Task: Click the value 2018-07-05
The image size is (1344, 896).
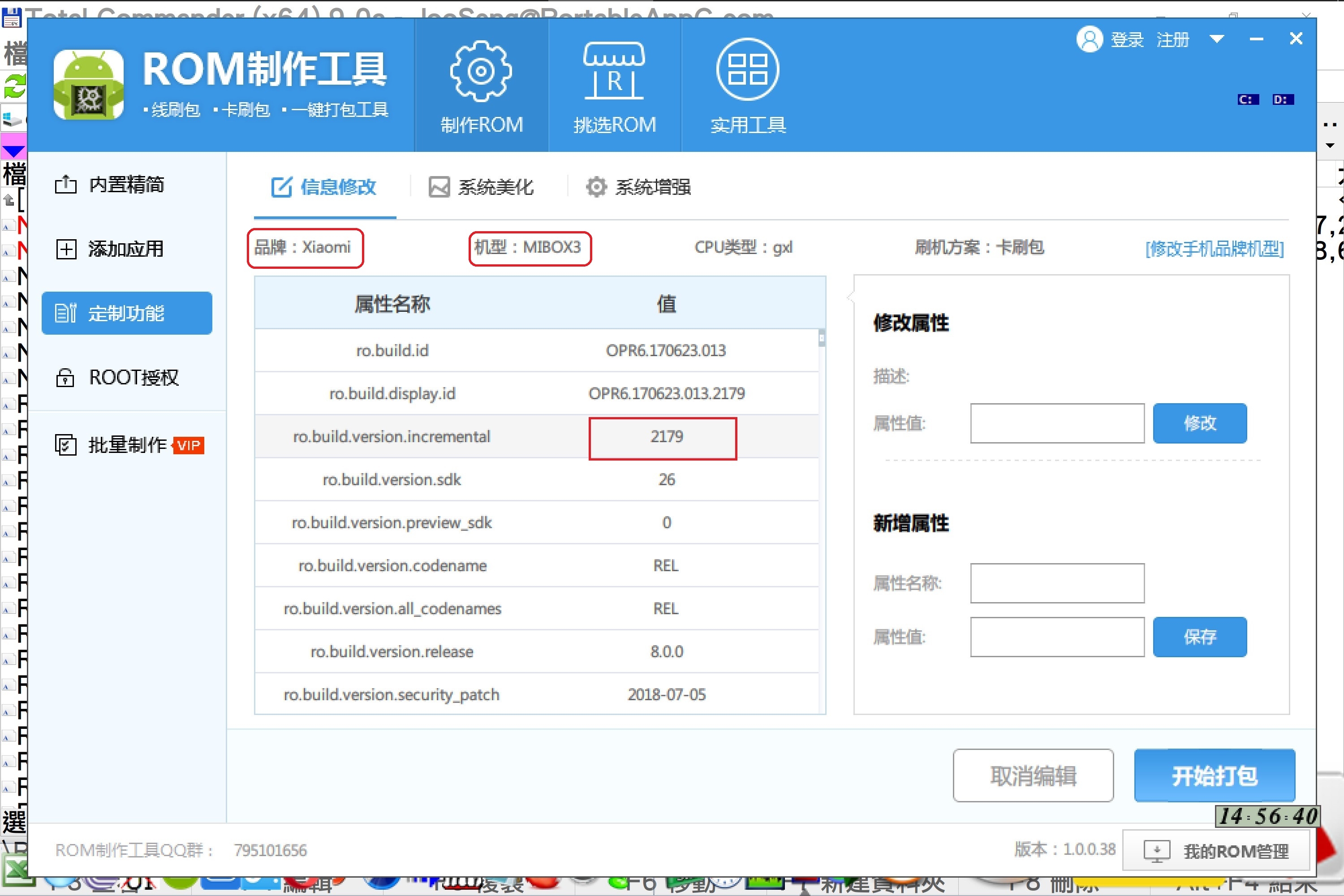Action: point(666,694)
